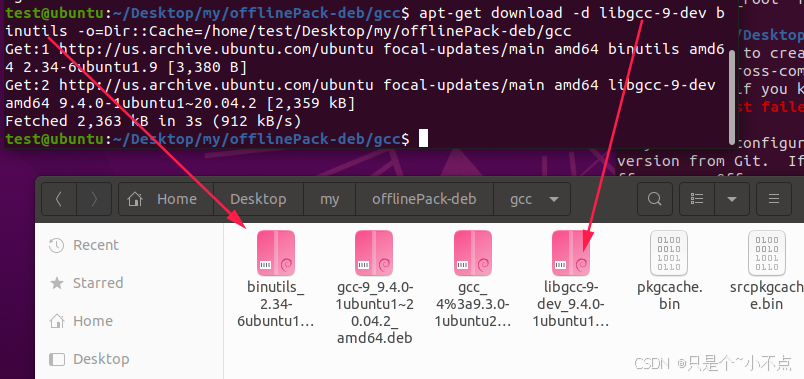Select the pkgcache.bin file icon
The image size is (804, 379).
pos(669,252)
